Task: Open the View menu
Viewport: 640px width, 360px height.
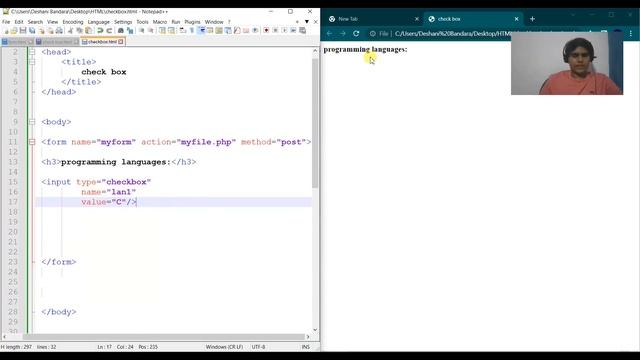Action: (x=52, y=22)
